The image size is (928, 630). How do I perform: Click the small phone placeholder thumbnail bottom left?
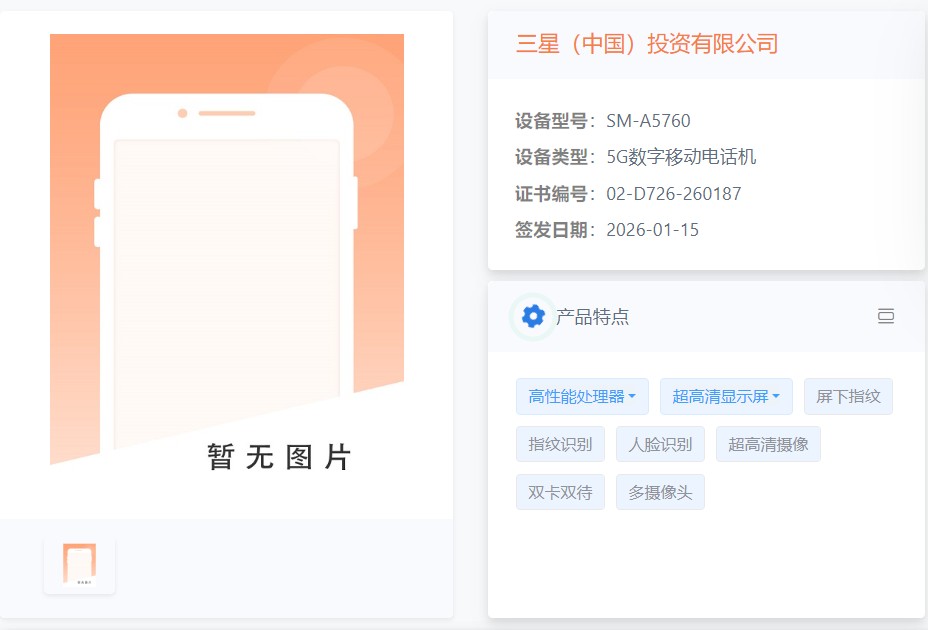(78, 564)
